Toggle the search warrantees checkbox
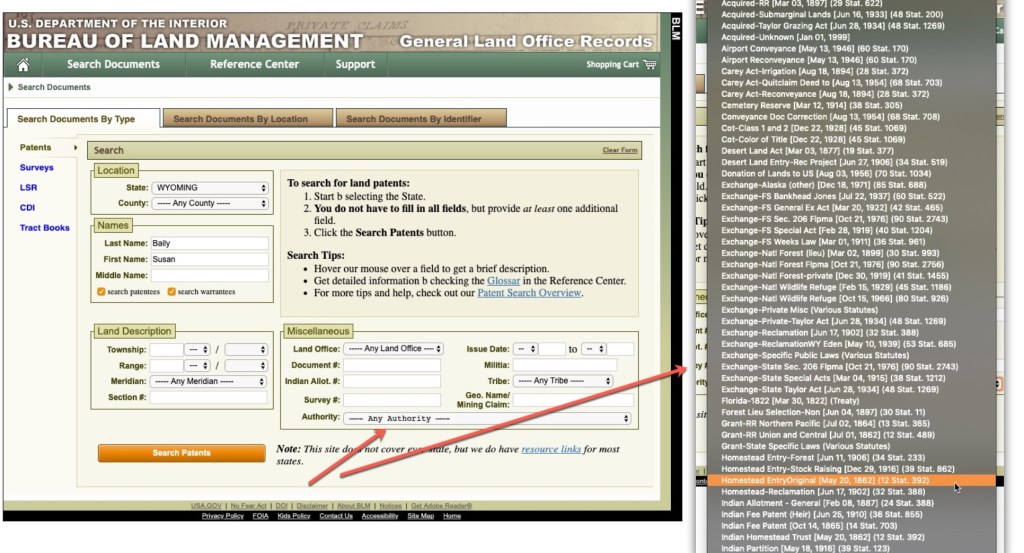Image resolution: width=1024 pixels, height=553 pixels. tap(172, 292)
